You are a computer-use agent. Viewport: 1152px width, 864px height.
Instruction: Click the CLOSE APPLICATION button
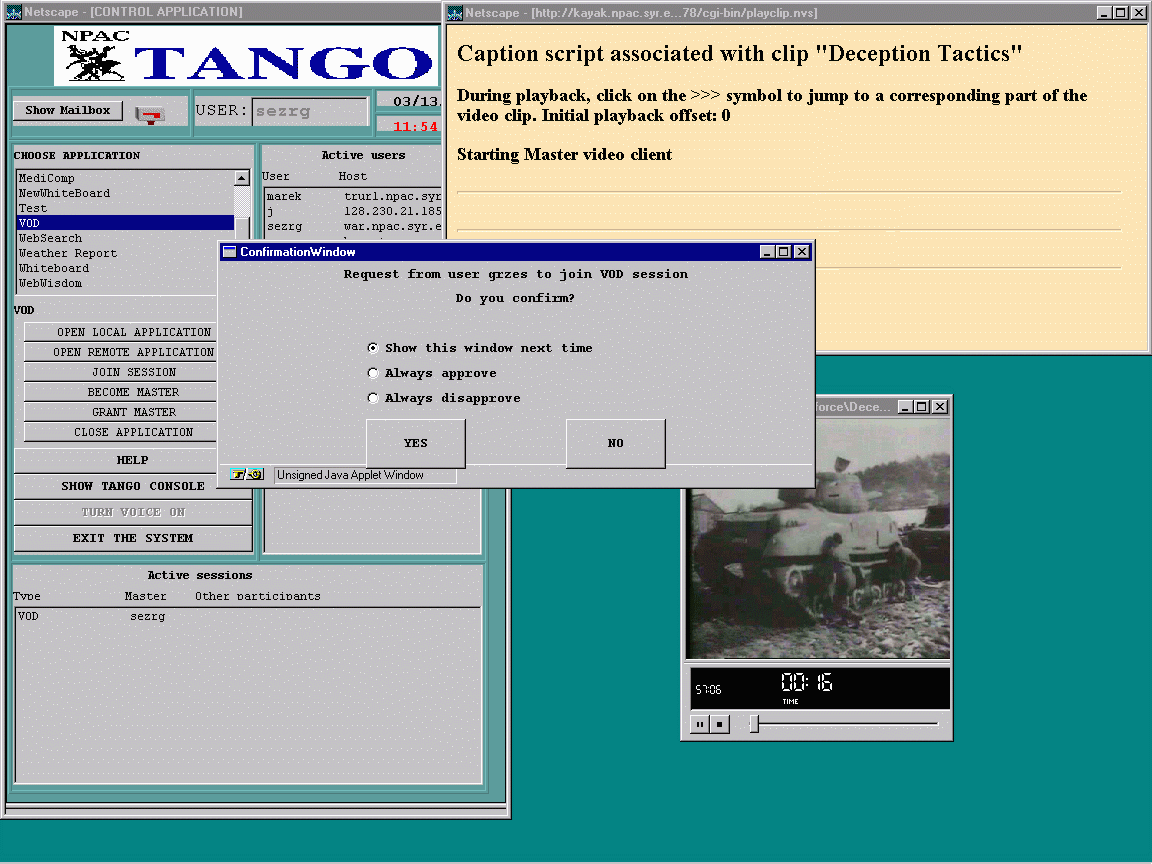[120, 432]
